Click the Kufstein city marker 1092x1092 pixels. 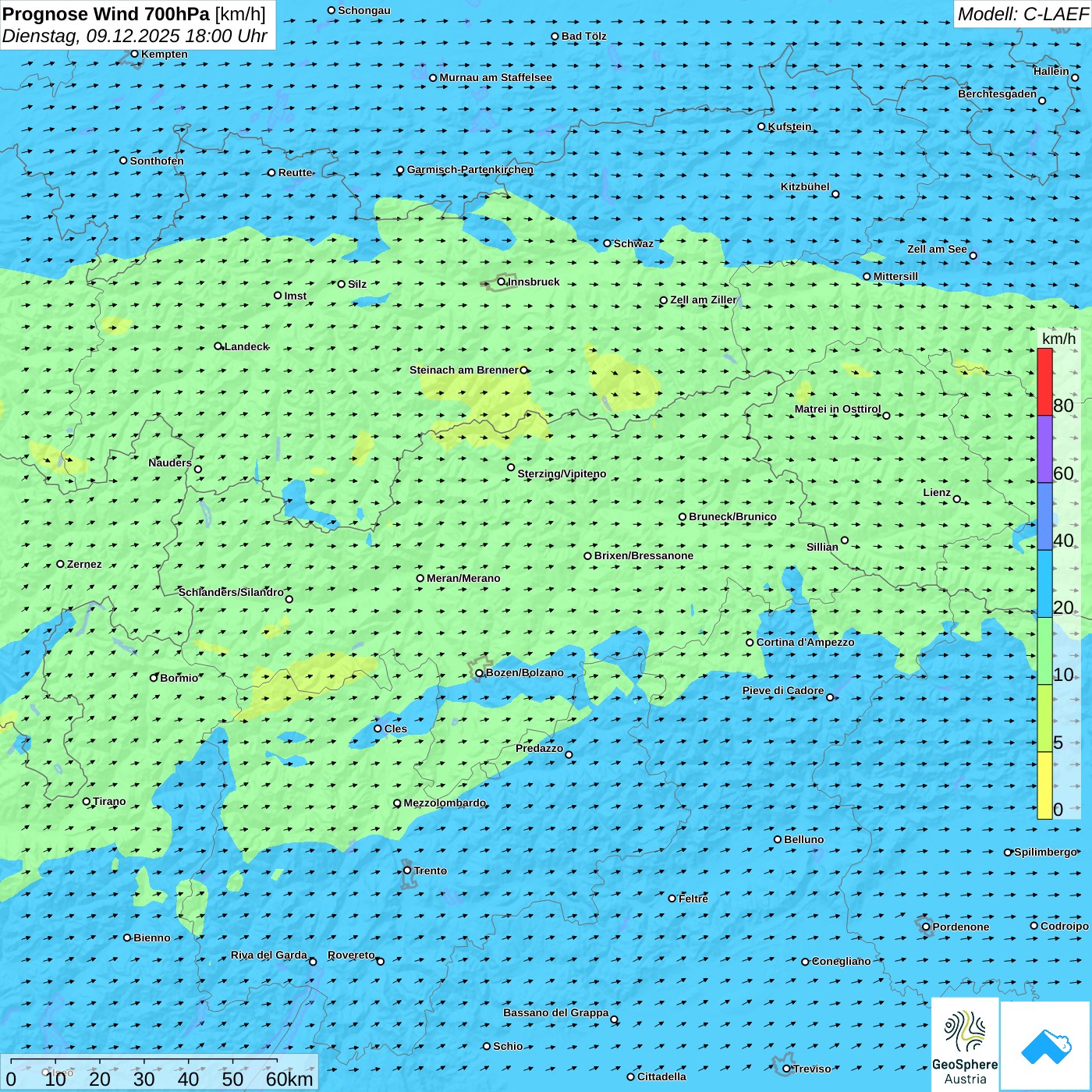click(x=761, y=126)
